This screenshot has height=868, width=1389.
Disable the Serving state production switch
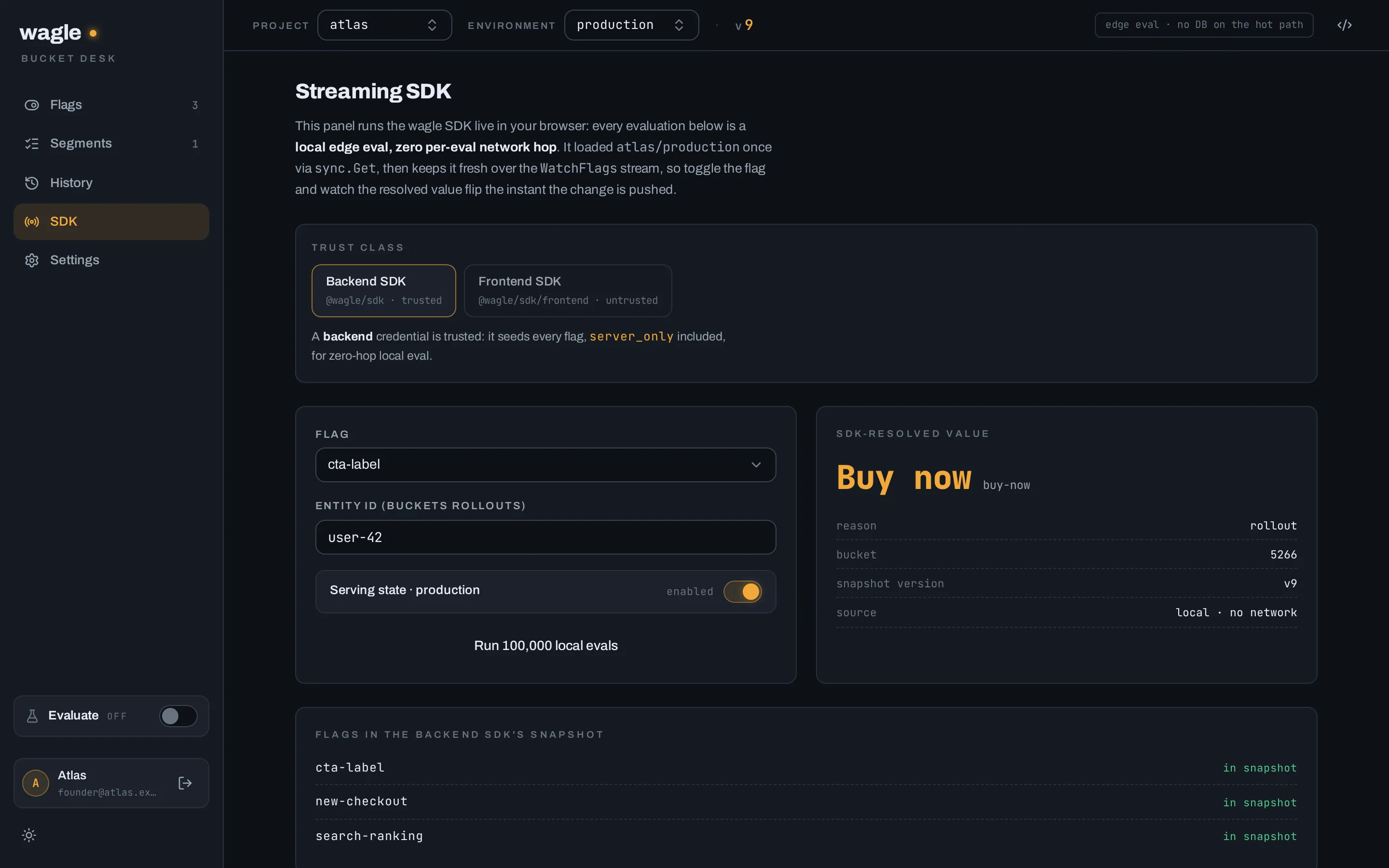[742, 591]
